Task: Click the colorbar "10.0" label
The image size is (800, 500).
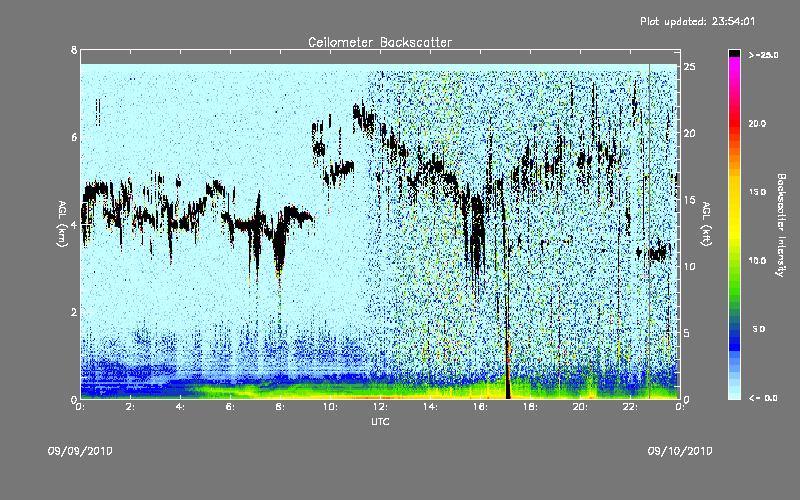Action: point(757,260)
